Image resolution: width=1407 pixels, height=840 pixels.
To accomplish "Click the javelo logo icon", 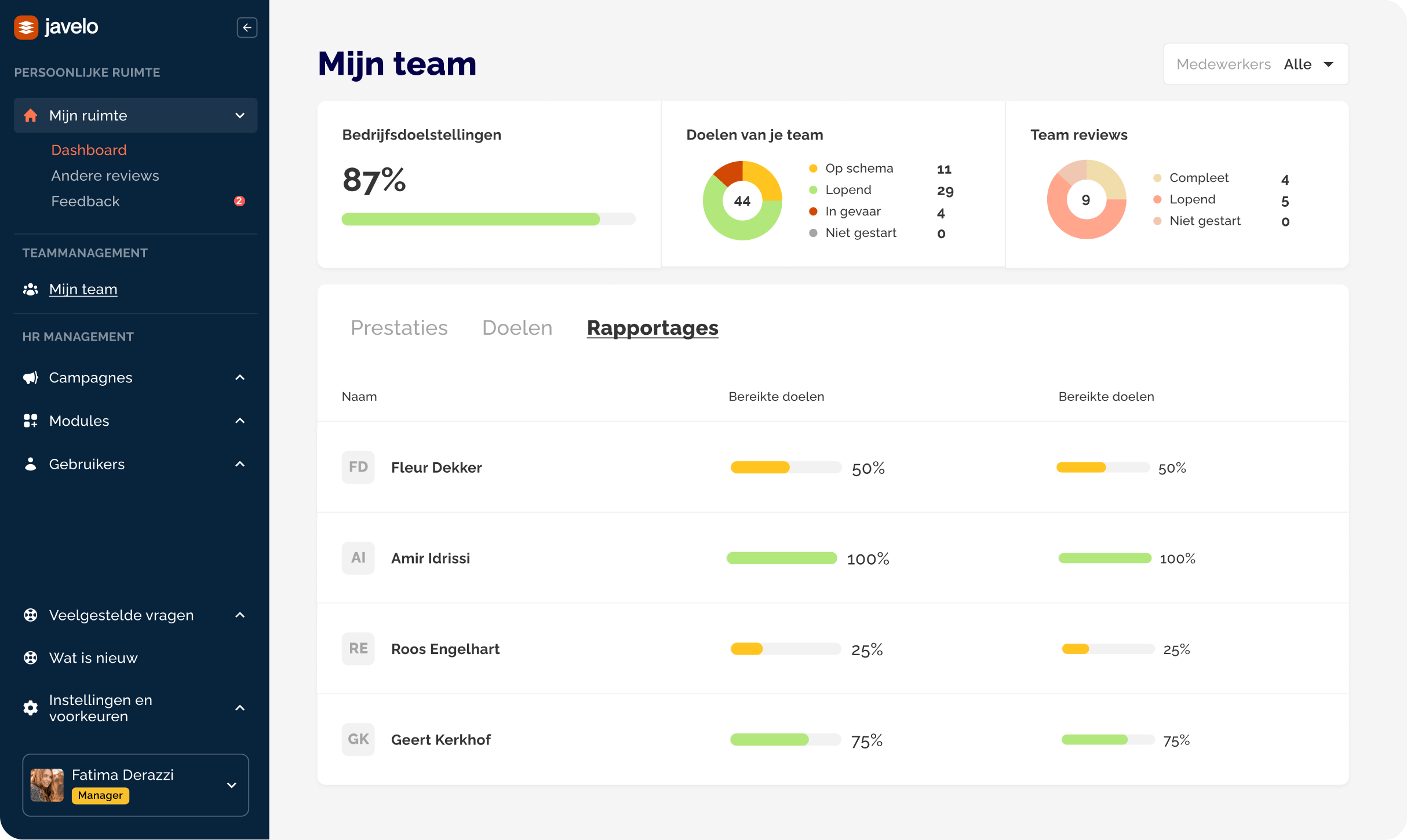I will (26, 27).
